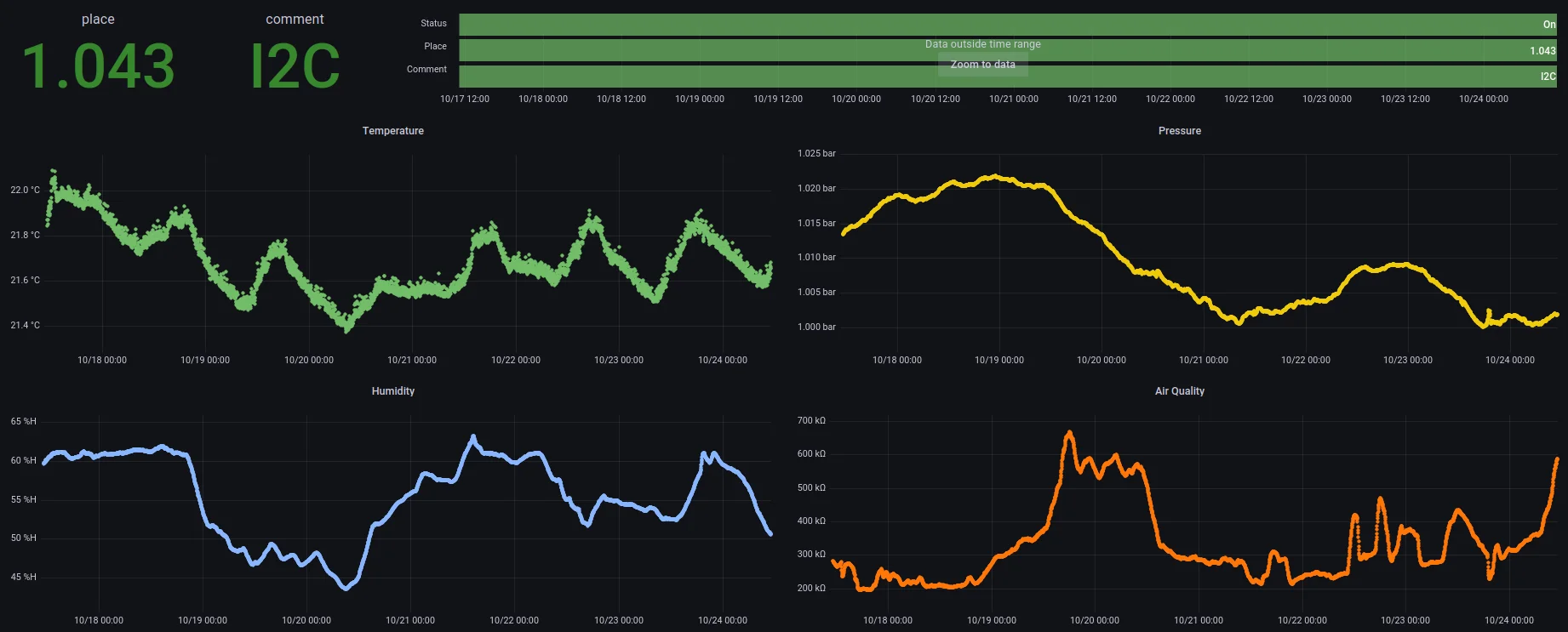Select the Place row label in timeline

click(x=435, y=47)
